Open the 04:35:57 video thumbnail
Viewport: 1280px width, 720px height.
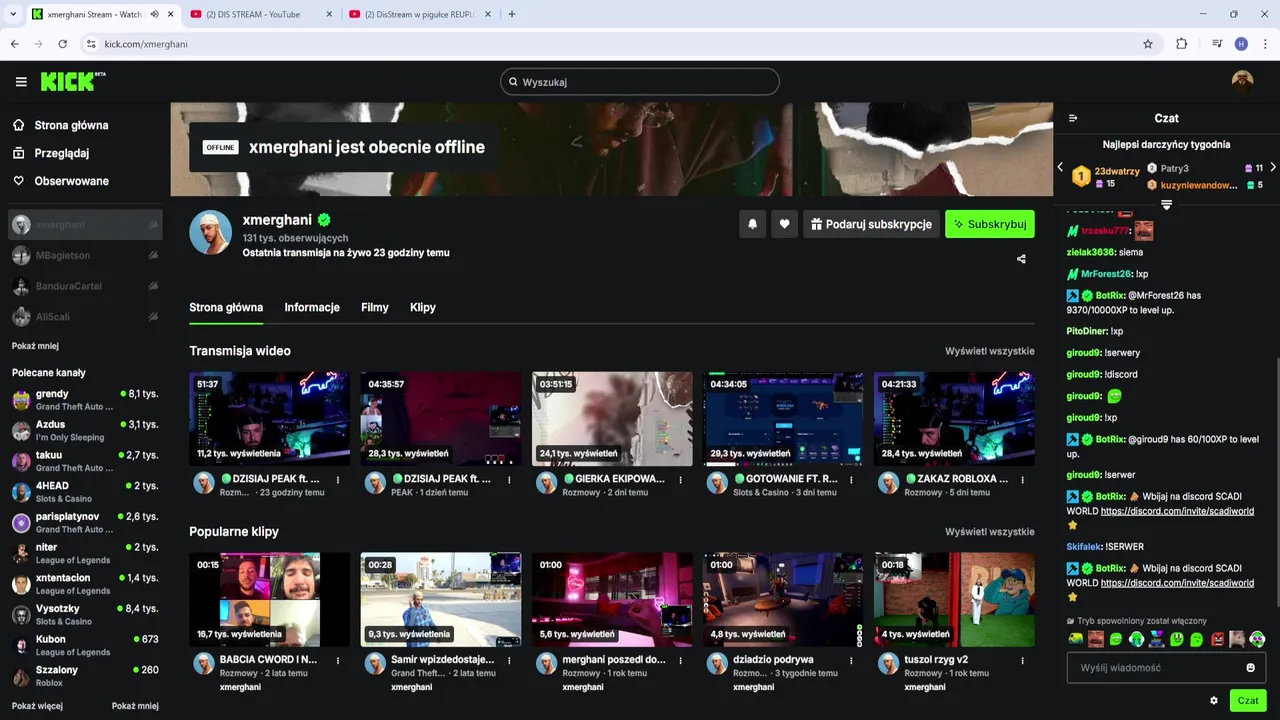click(x=441, y=419)
